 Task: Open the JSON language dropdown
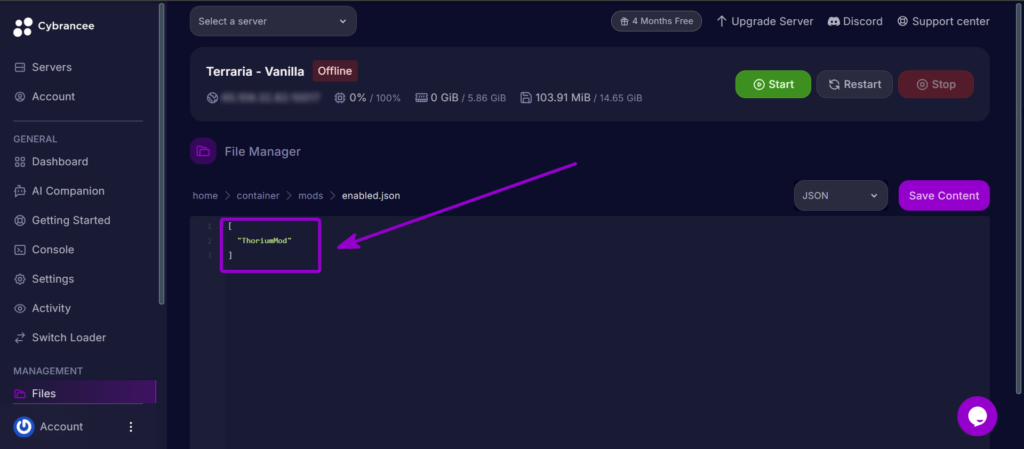click(840, 196)
